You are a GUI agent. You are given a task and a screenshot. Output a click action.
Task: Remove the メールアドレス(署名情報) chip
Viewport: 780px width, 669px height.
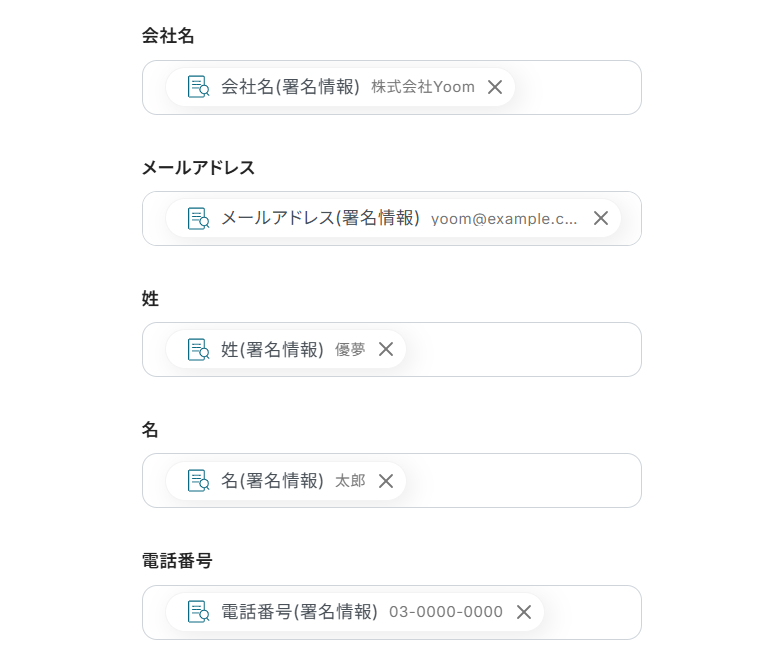point(601,218)
